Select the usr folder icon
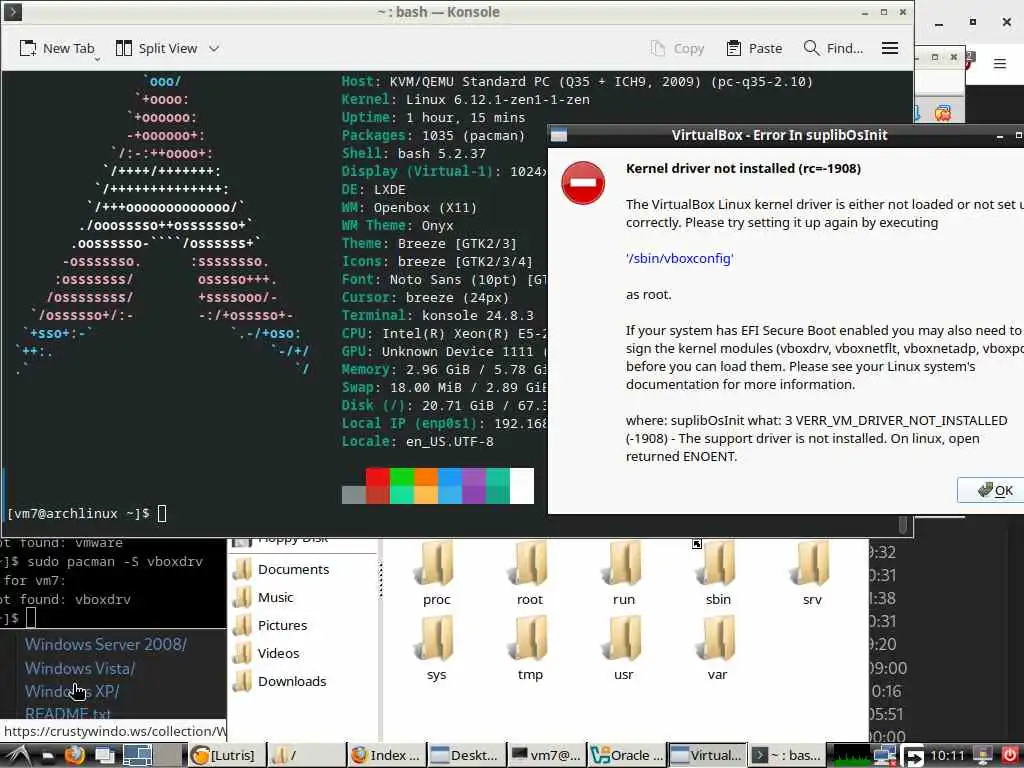 tap(624, 639)
